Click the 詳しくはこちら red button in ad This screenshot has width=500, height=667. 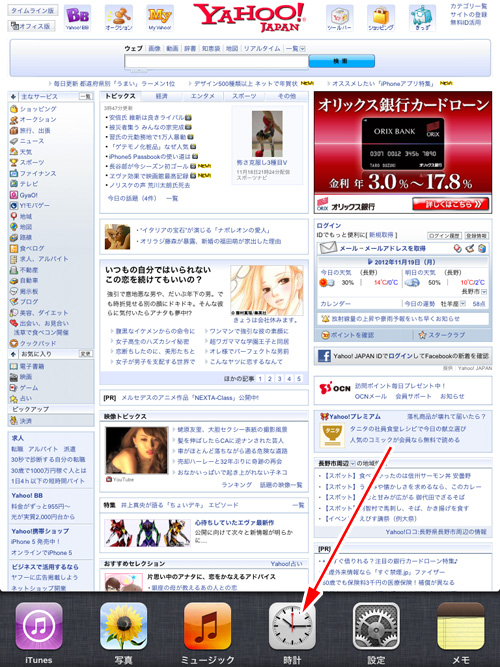(451, 204)
